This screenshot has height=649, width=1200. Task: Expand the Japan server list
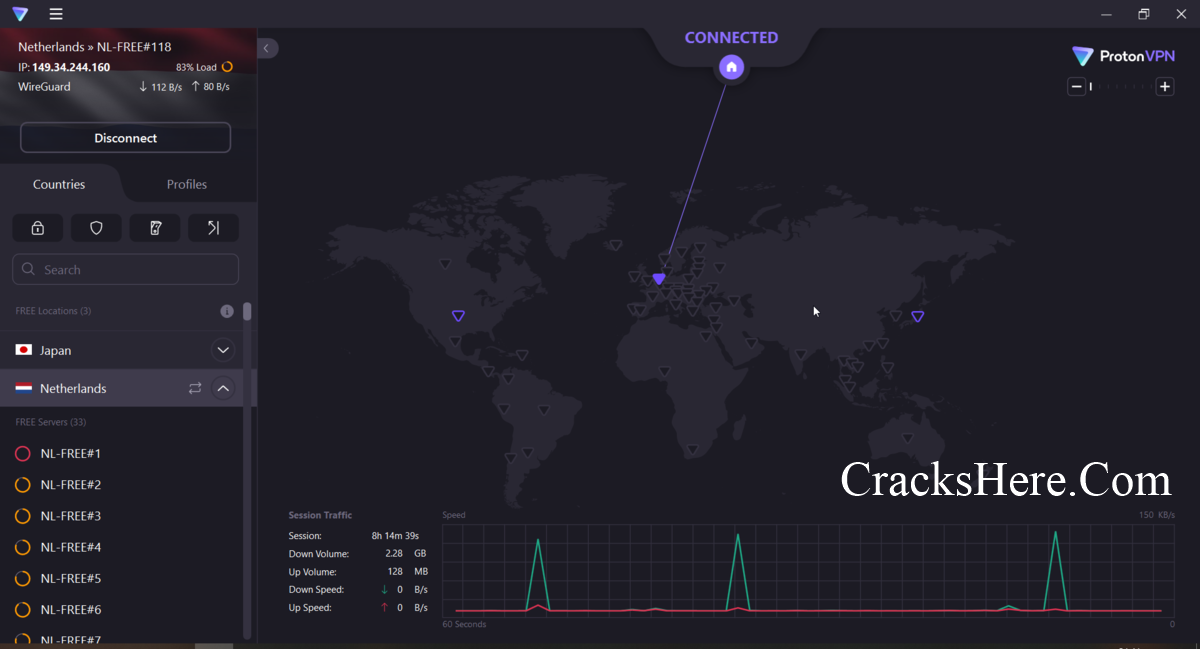[223, 350]
